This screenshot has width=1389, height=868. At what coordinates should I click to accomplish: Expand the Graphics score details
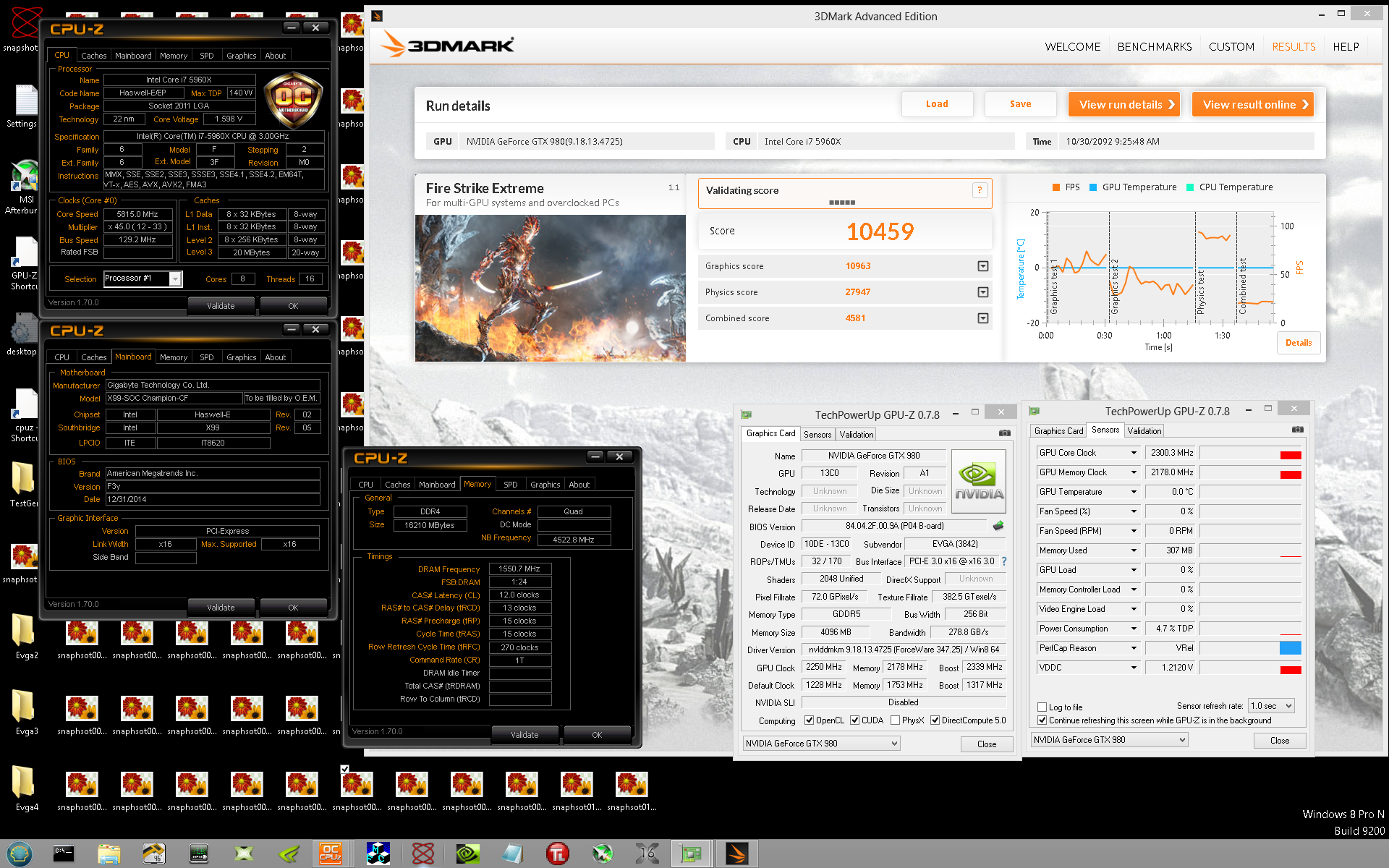pyautogui.click(x=982, y=266)
